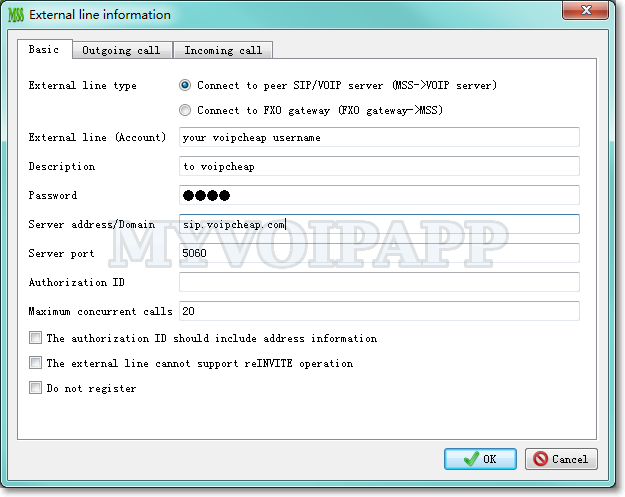Focus the Maximum concurrent calls field
625x497 pixels.
(x=379, y=311)
